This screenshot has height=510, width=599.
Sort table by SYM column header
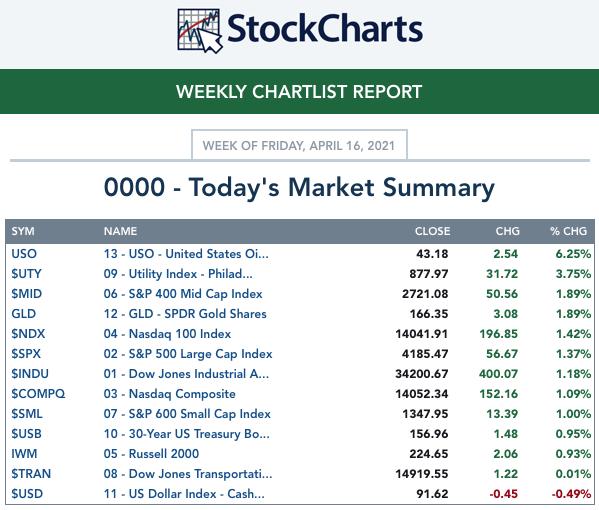tap(23, 231)
